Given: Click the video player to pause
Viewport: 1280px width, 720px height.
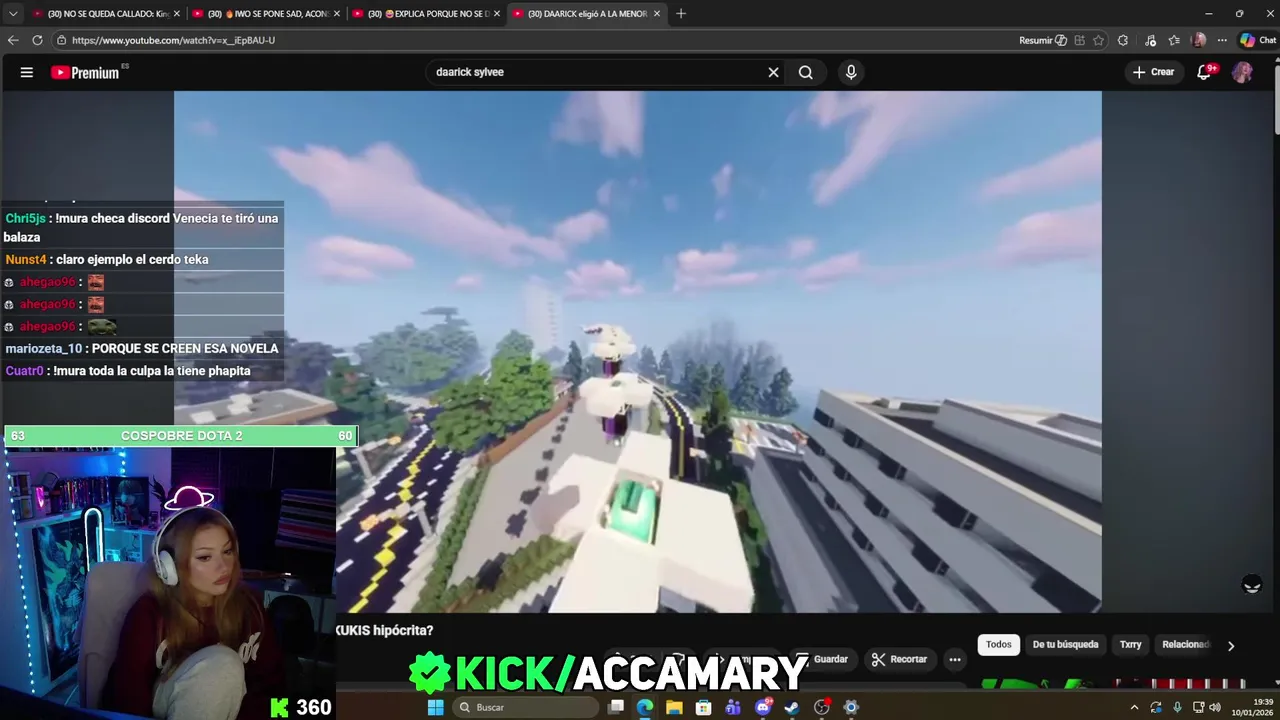Looking at the screenshot, I should (x=638, y=351).
